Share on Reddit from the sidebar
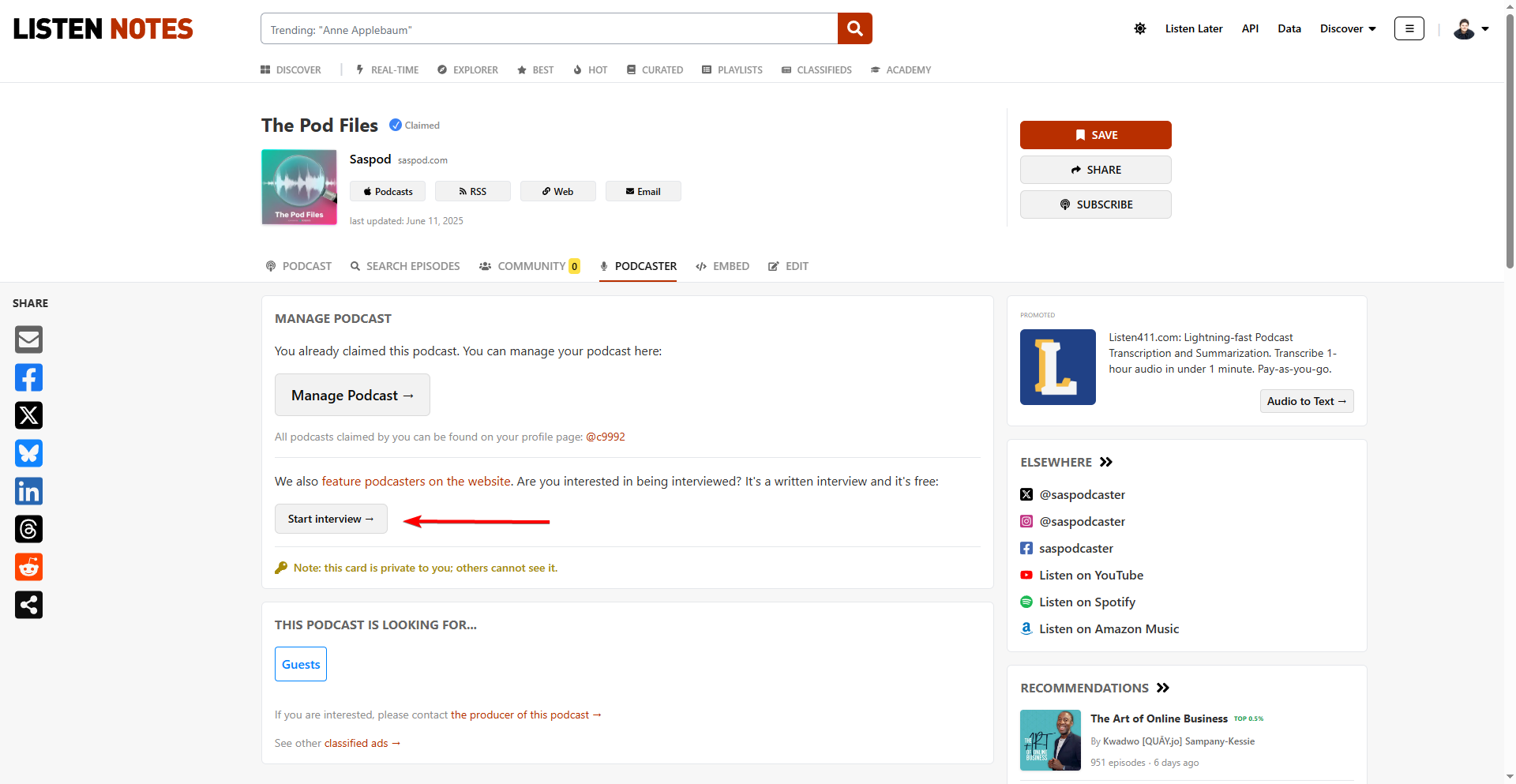The height and width of the screenshot is (784, 1516). 29,567
